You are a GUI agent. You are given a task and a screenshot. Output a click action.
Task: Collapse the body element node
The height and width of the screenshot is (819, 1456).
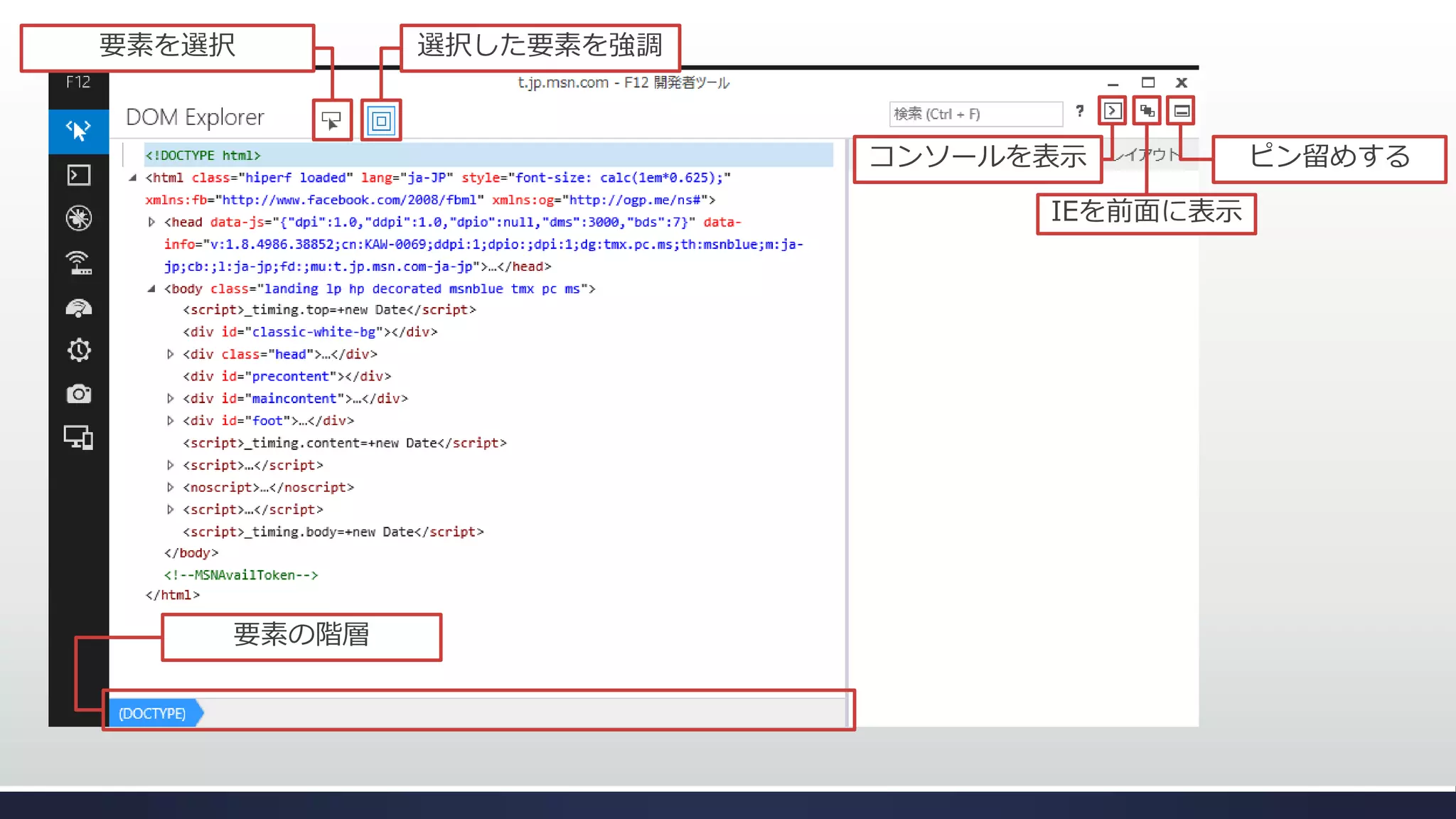[151, 289]
